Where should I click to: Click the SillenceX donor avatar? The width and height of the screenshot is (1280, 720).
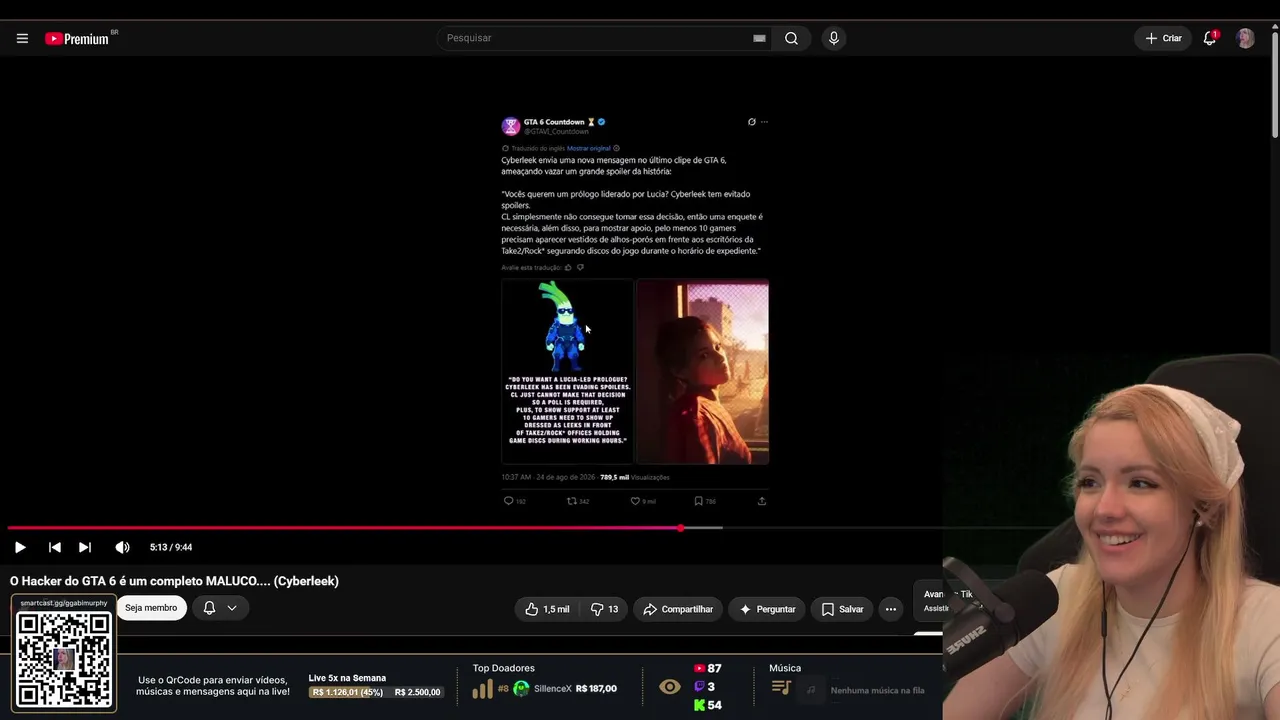[x=521, y=689]
